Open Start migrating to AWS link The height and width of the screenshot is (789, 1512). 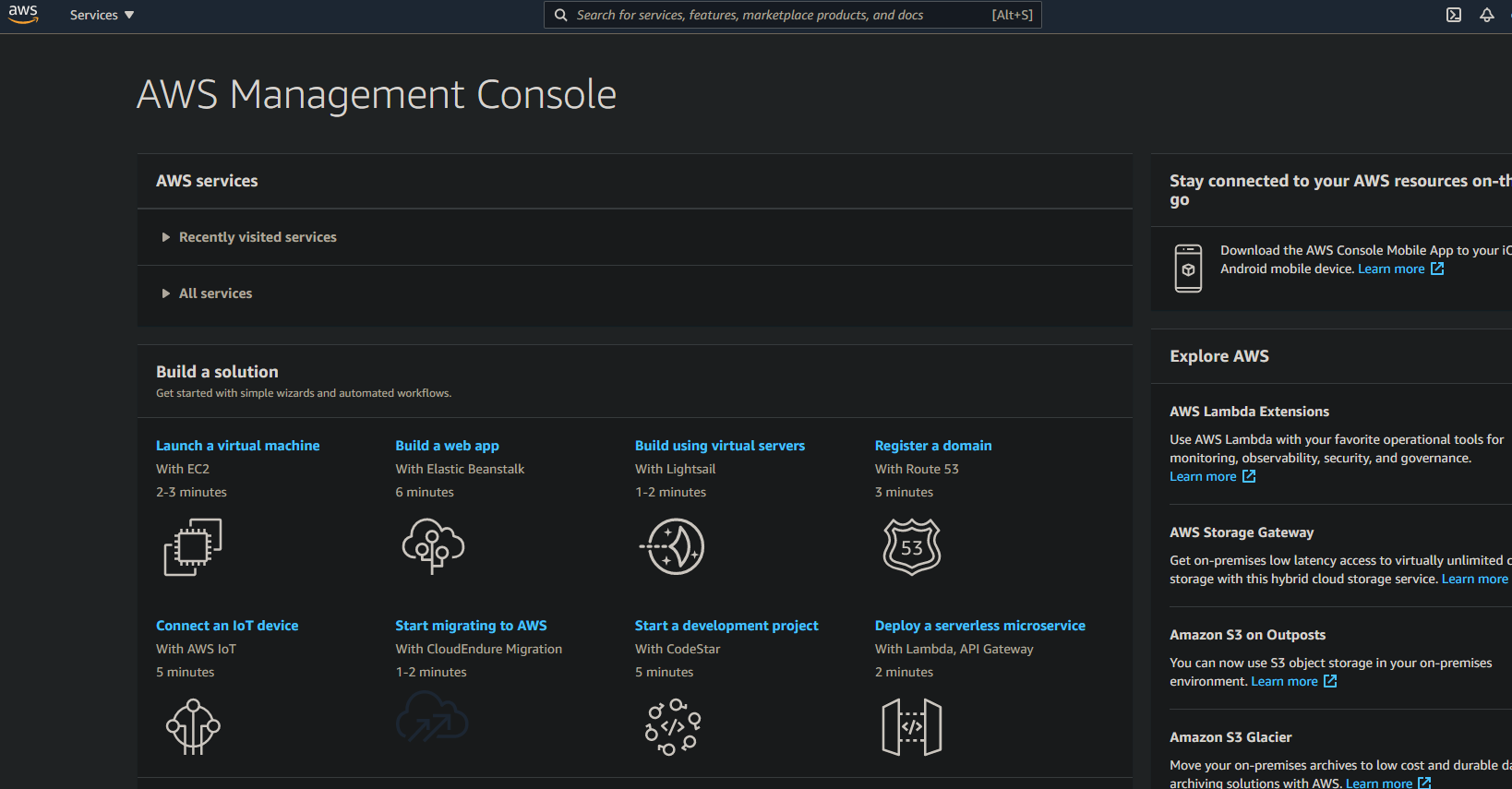tap(472, 626)
